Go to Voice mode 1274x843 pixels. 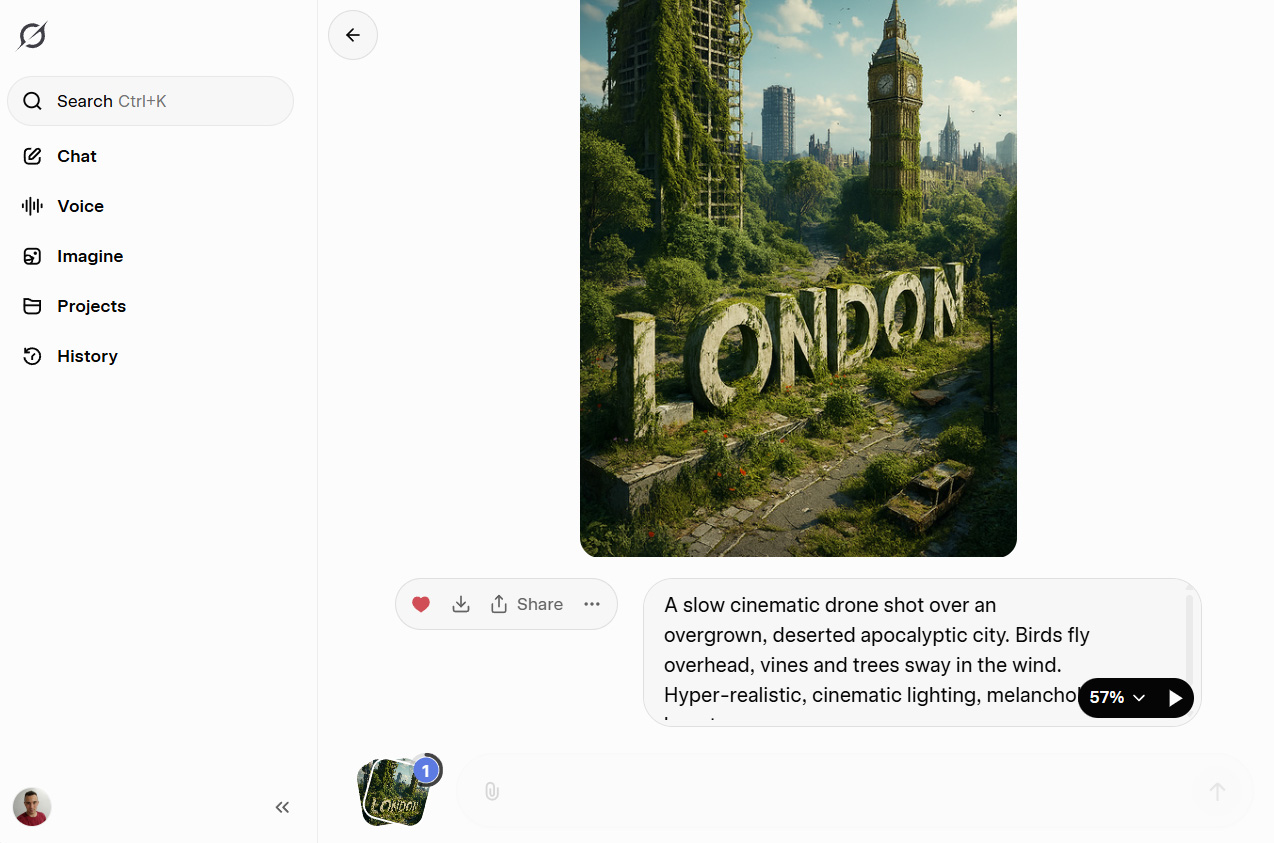pos(80,206)
